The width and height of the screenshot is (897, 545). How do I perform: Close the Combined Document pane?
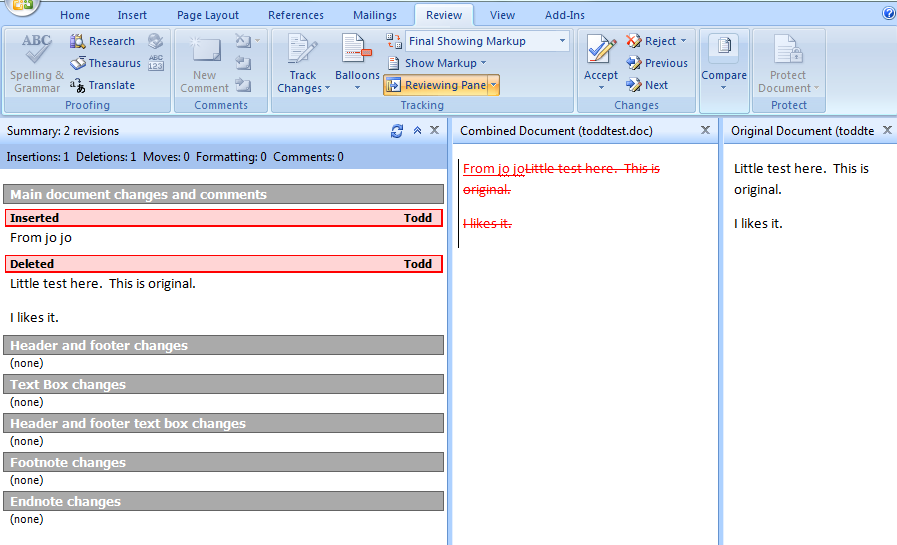pyautogui.click(x=705, y=131)
